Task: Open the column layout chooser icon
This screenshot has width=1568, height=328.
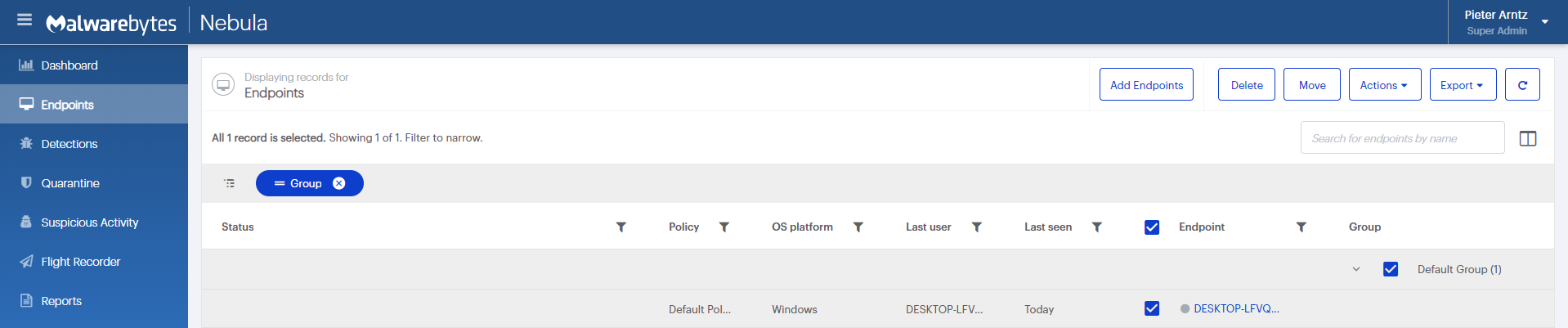Action: [1527, 138]
